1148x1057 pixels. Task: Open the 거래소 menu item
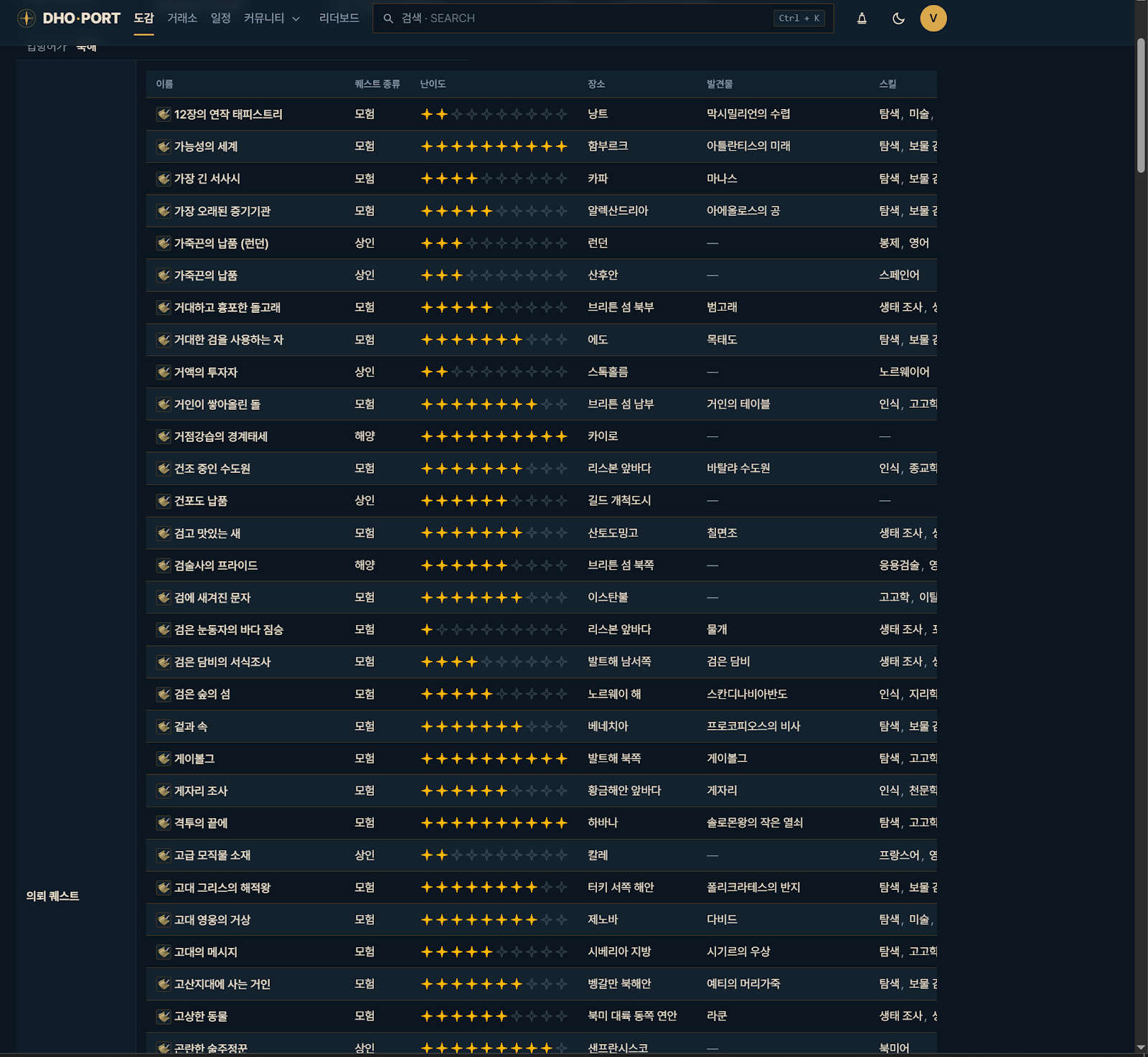click(x=182, y=19)
